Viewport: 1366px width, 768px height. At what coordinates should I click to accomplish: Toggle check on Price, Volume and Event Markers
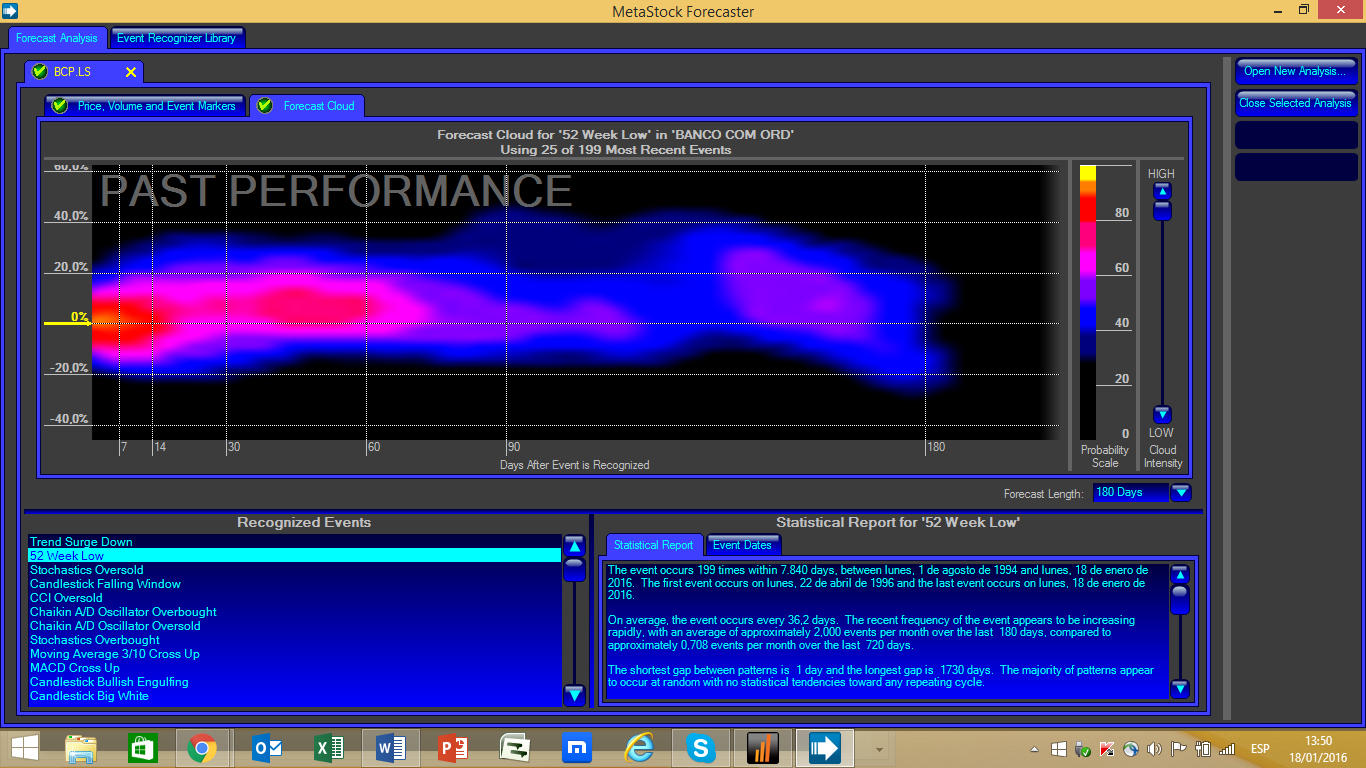(x=60, y=106)
